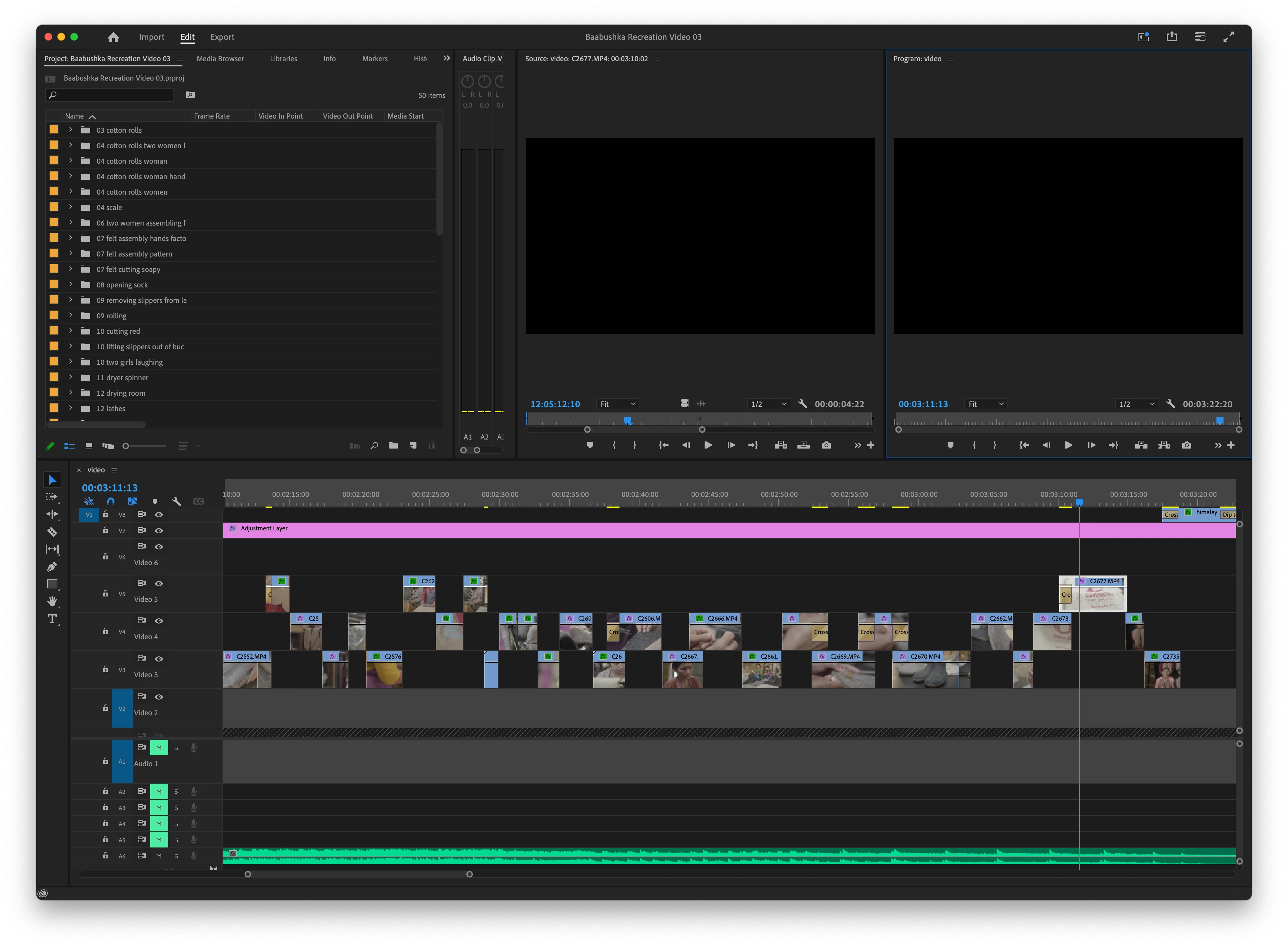Toggle Video 5 track visibility eye

pyautogui.click(x=159, y=584)
